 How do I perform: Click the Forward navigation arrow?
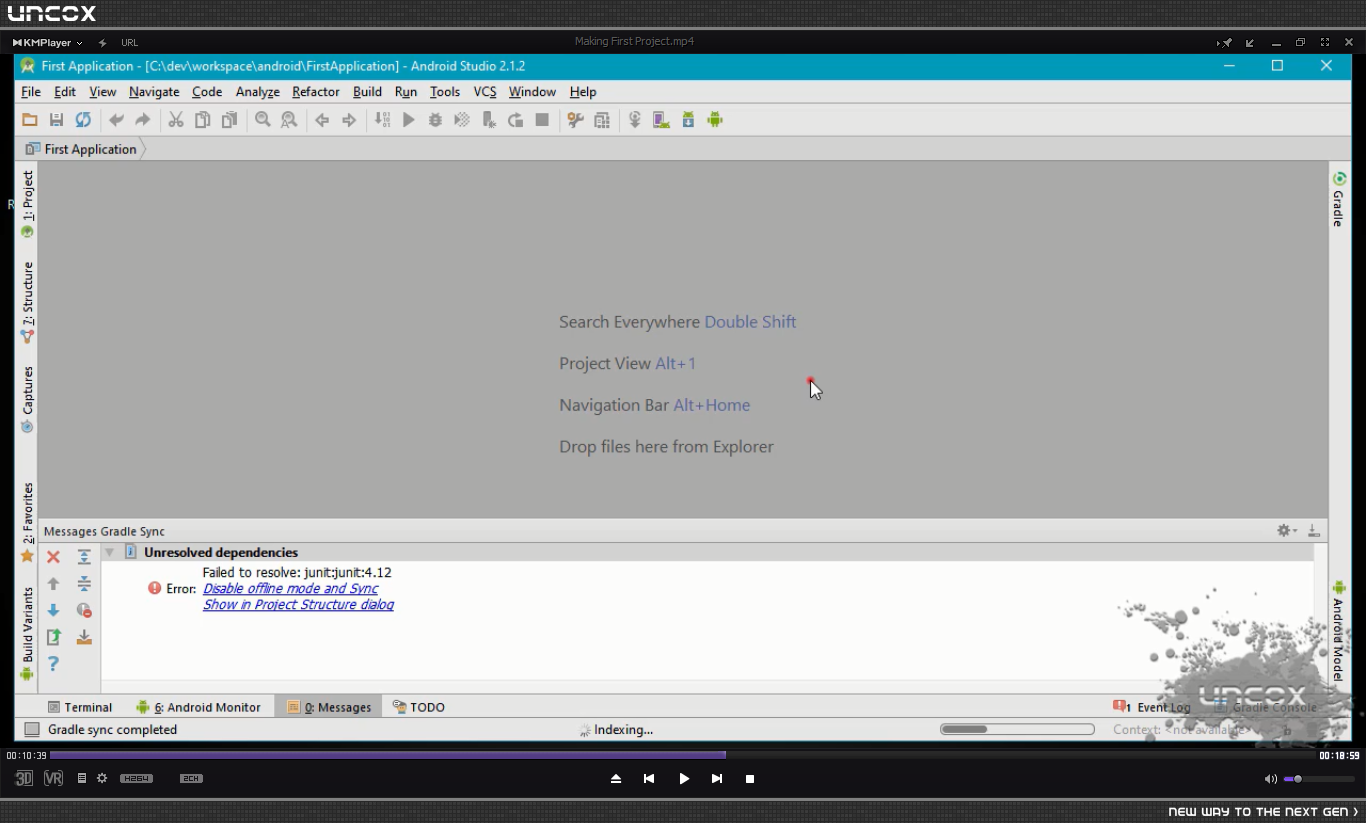(x=349, y=120)
